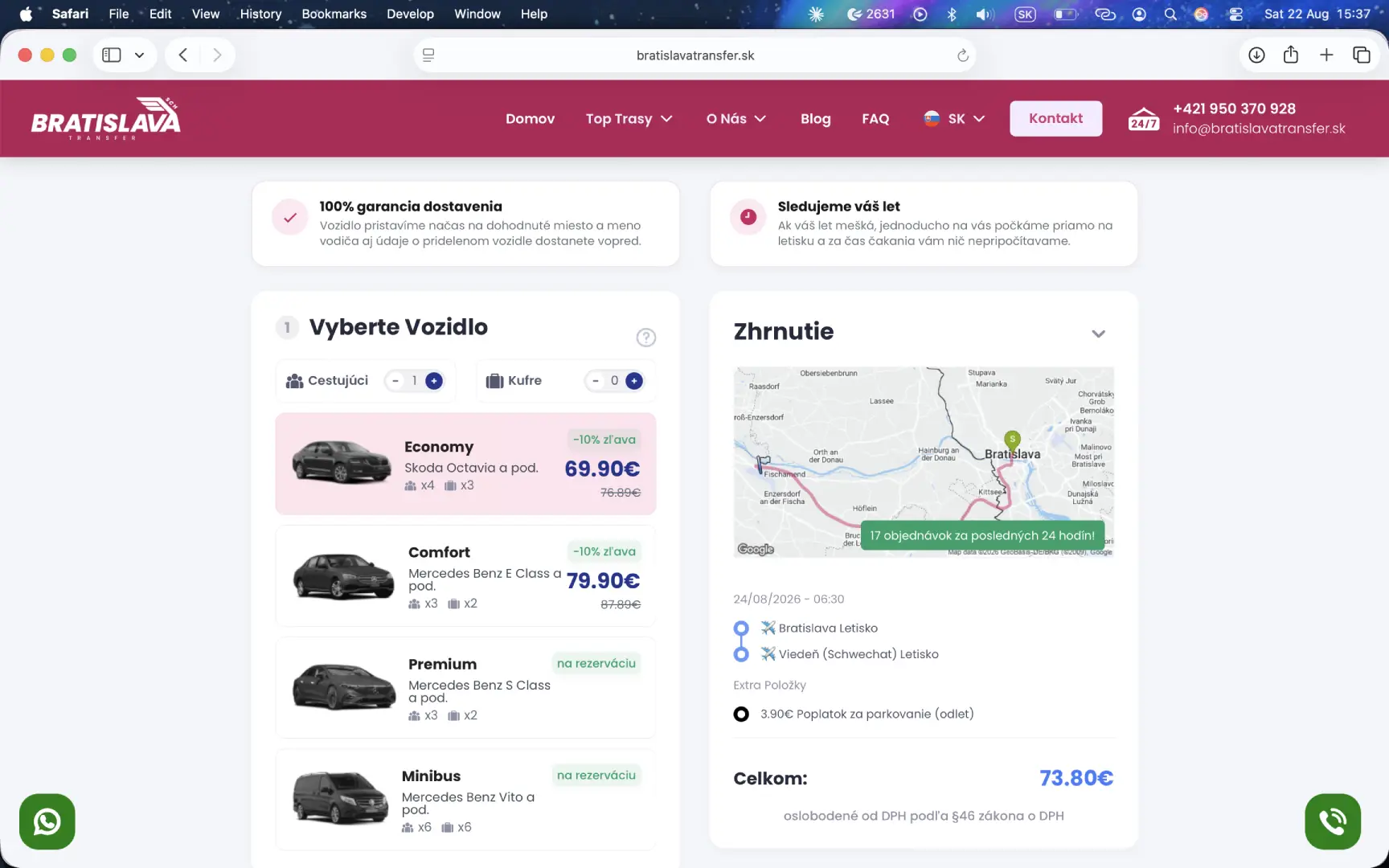1389x868 pixels.
Task: Increase passengers with Cestujúci plus button
Action: pyautogui.click(x=434, y=381)
